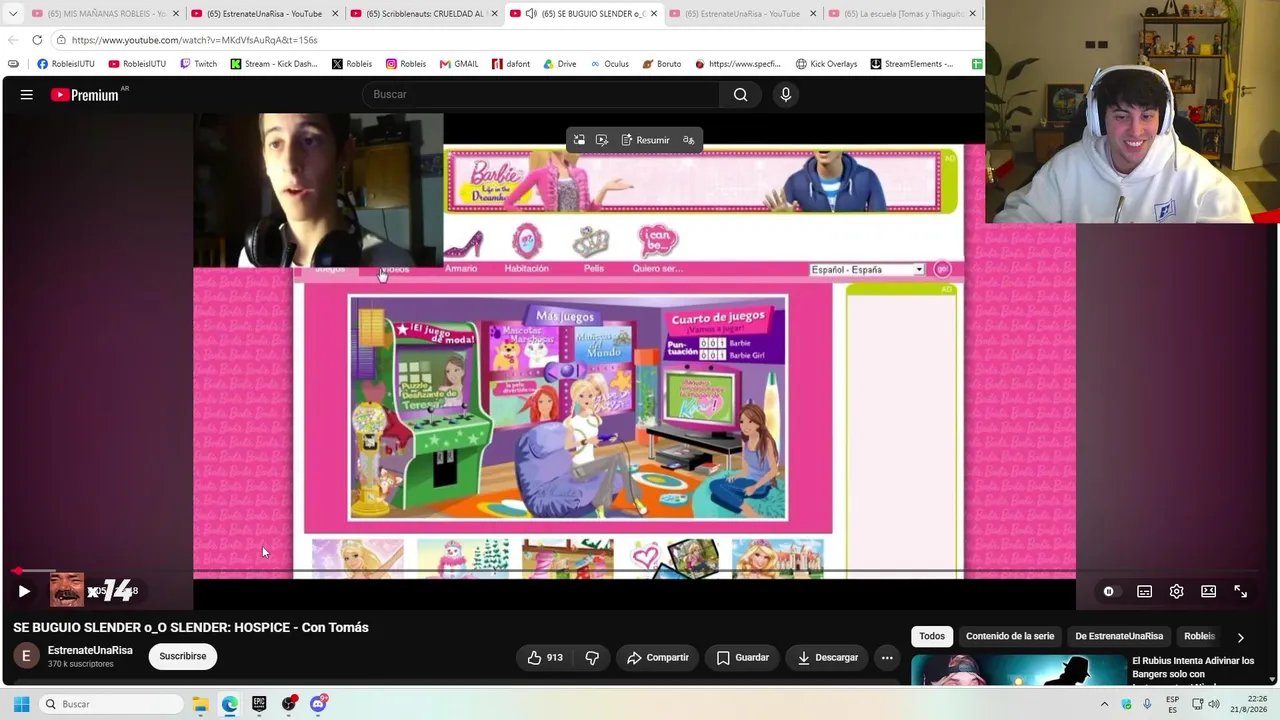Show more filter chips with right arrow
Screen dimensions: 1280x720
pos(1240,637)
